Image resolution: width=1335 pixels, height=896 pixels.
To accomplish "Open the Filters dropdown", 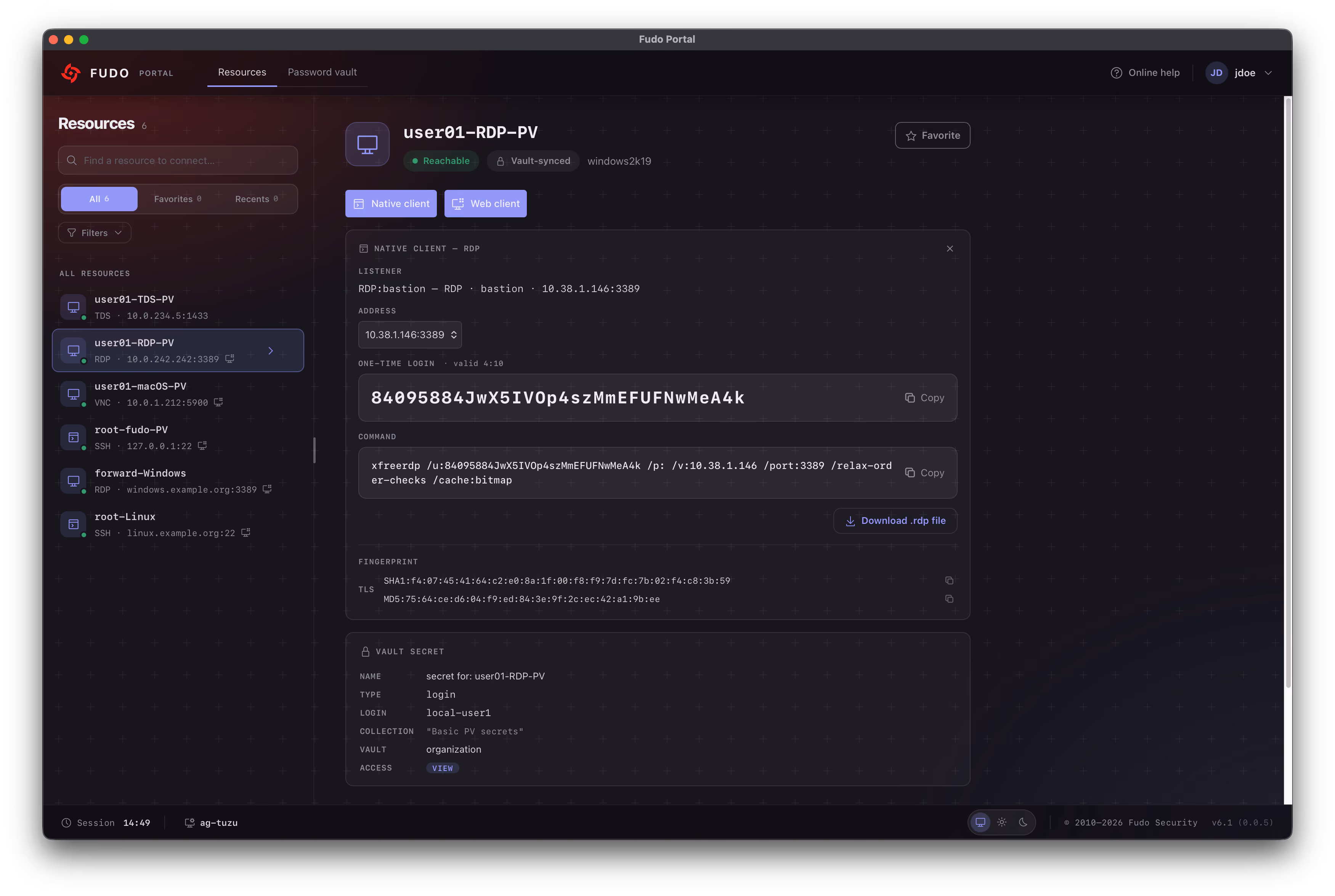I will 95,233.
